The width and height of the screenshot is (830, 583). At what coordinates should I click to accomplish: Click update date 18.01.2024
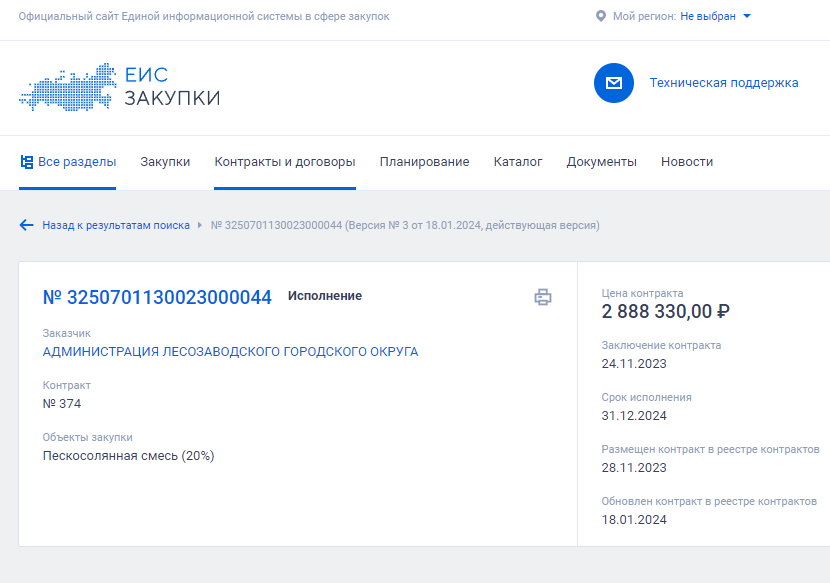coord(634,519)
